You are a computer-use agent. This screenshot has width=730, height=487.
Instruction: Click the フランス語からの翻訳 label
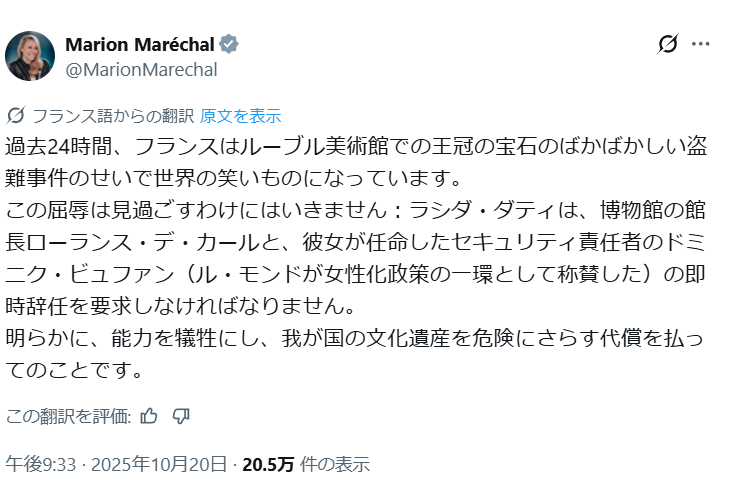pos(112,115)
